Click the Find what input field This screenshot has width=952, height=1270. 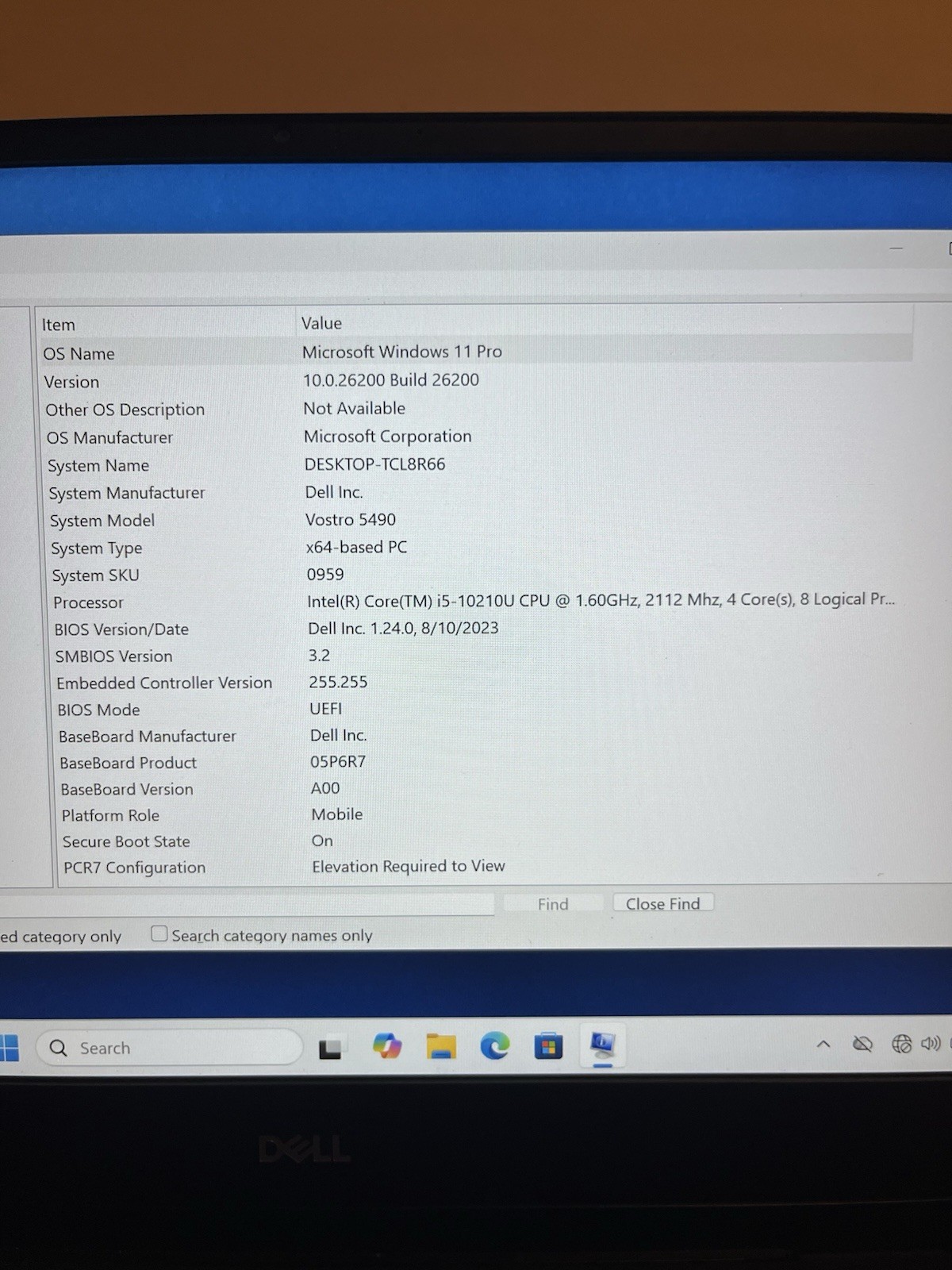(247, 905)
